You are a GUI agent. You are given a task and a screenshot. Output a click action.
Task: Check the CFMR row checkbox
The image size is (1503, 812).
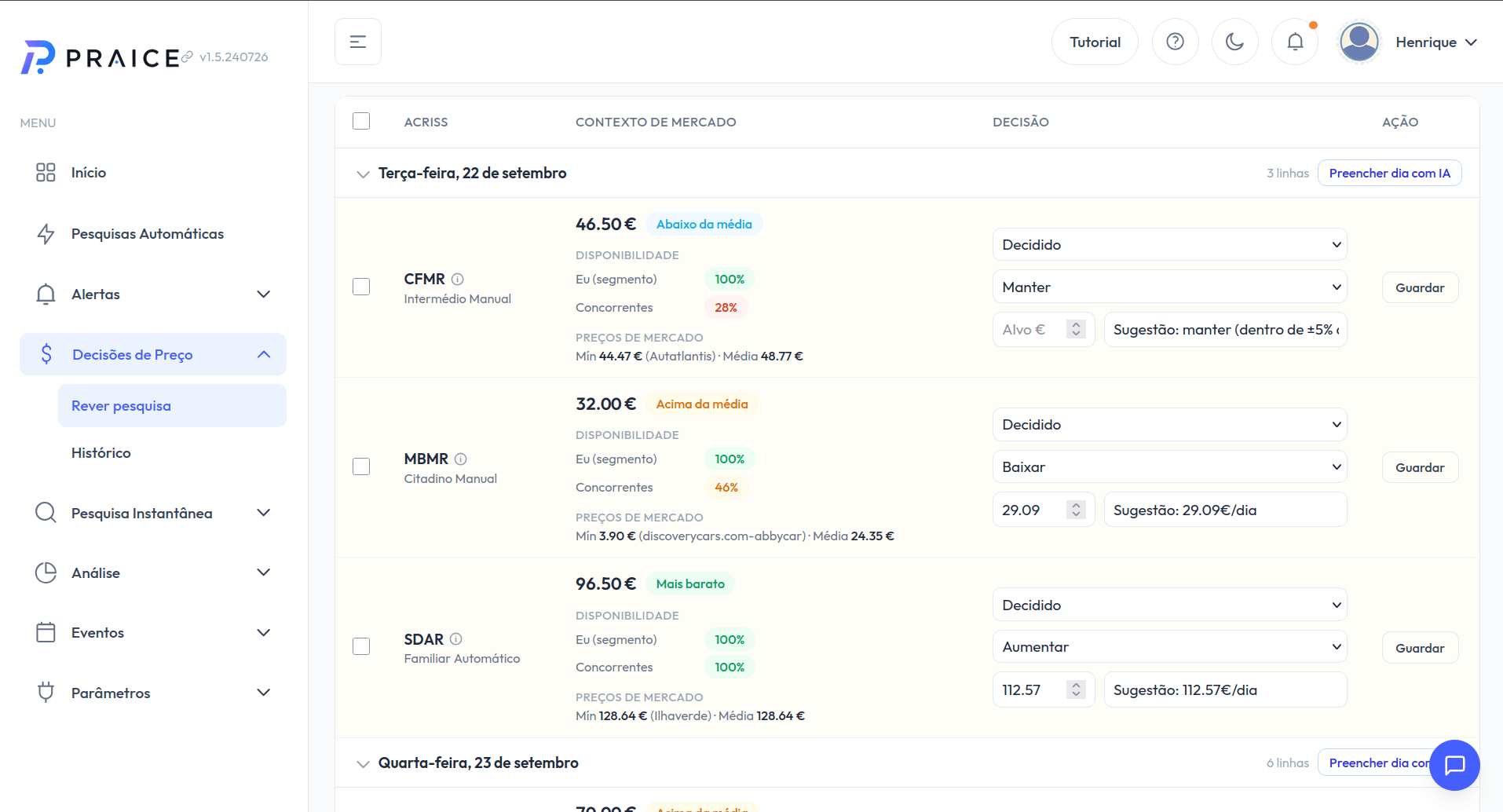[361, 287]
